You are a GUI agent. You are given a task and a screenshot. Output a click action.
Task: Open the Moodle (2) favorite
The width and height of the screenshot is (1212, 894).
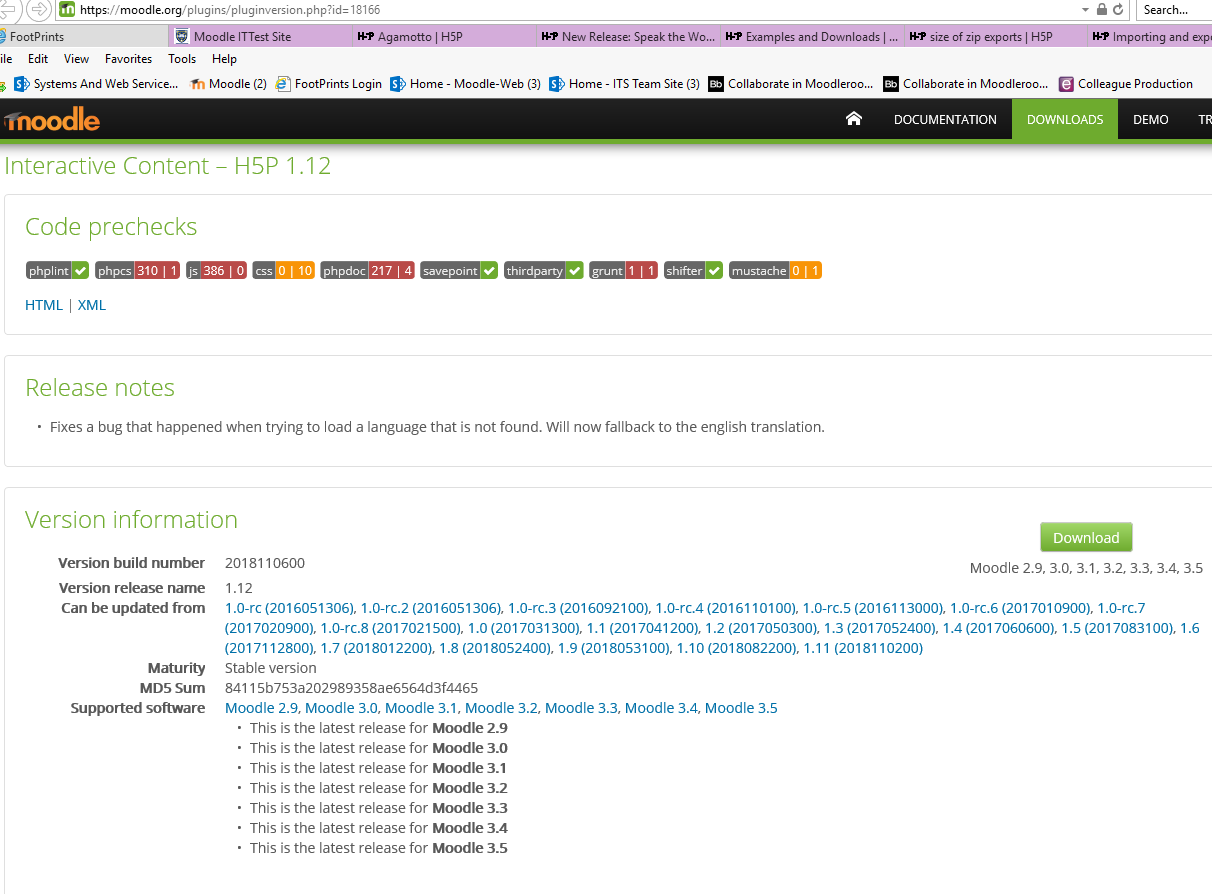[228, 84]
